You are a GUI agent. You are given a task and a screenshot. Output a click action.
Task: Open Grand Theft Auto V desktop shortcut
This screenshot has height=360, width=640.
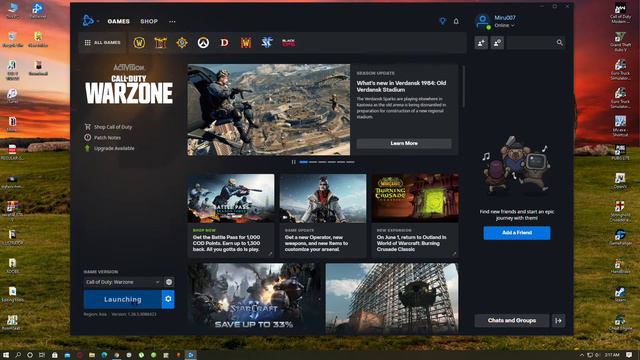point(620,41)
